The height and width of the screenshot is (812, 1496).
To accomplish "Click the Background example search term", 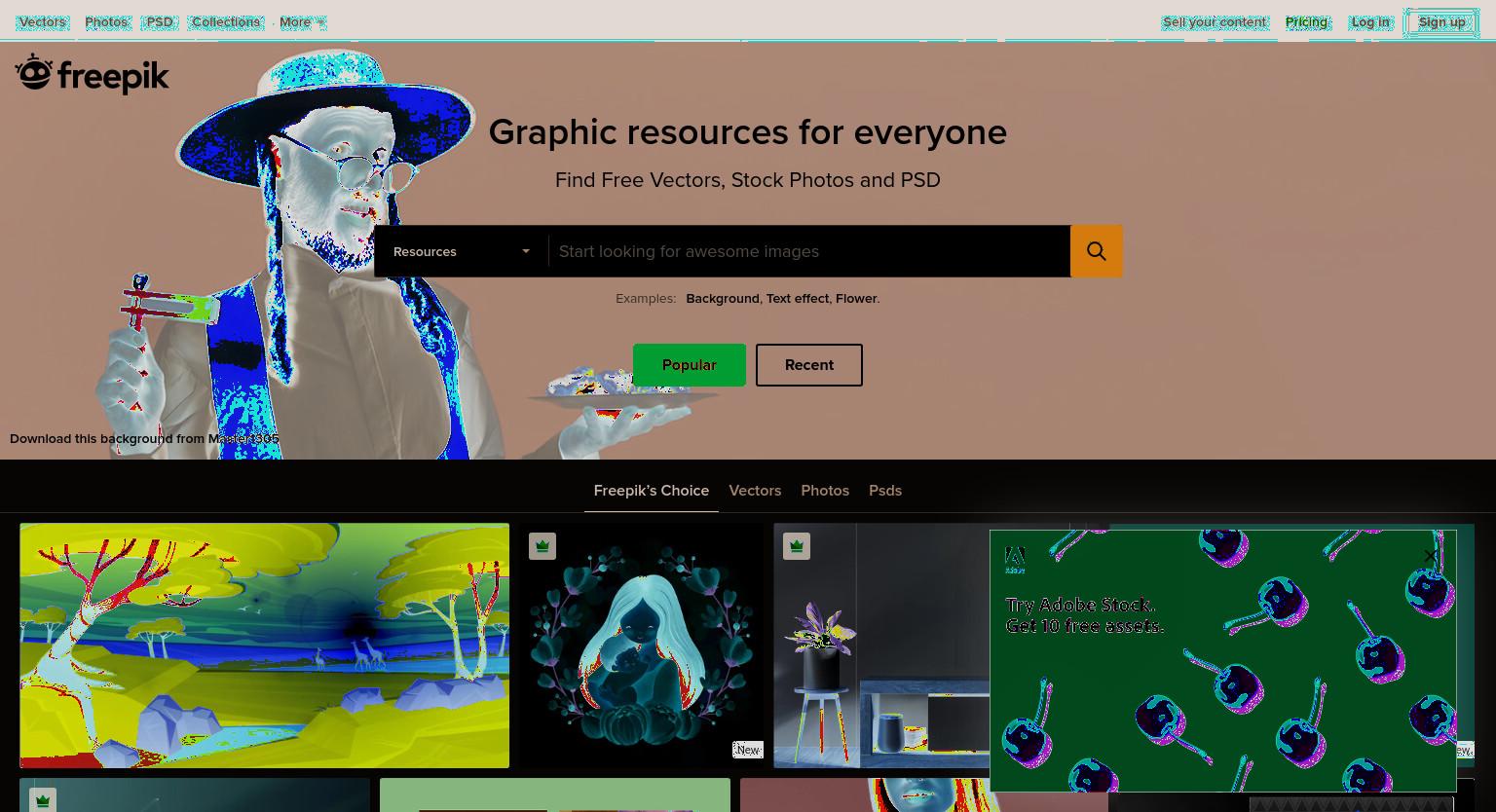I will point(723,299).
